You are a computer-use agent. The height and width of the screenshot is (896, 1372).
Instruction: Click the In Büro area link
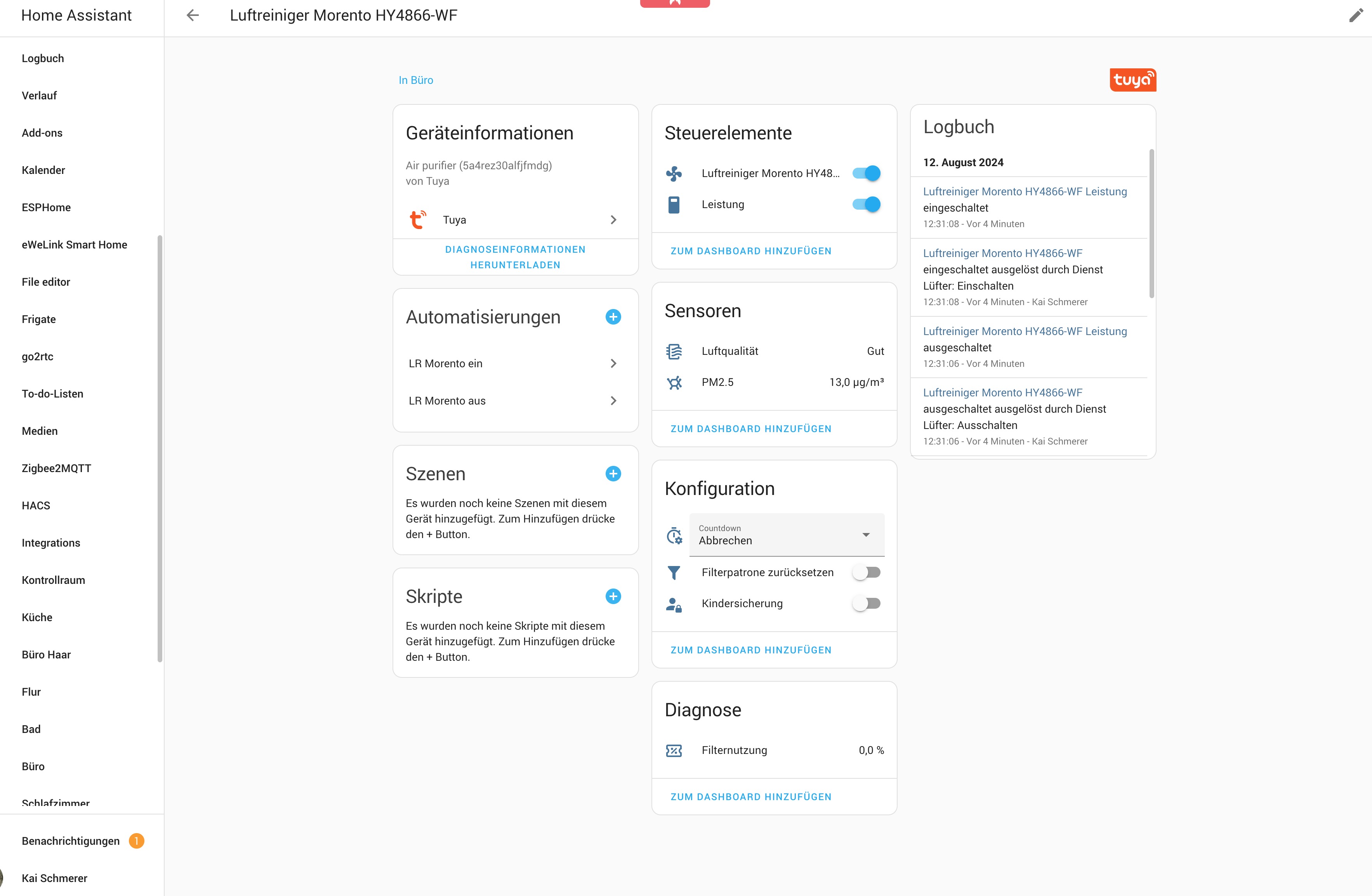point(416,80)
